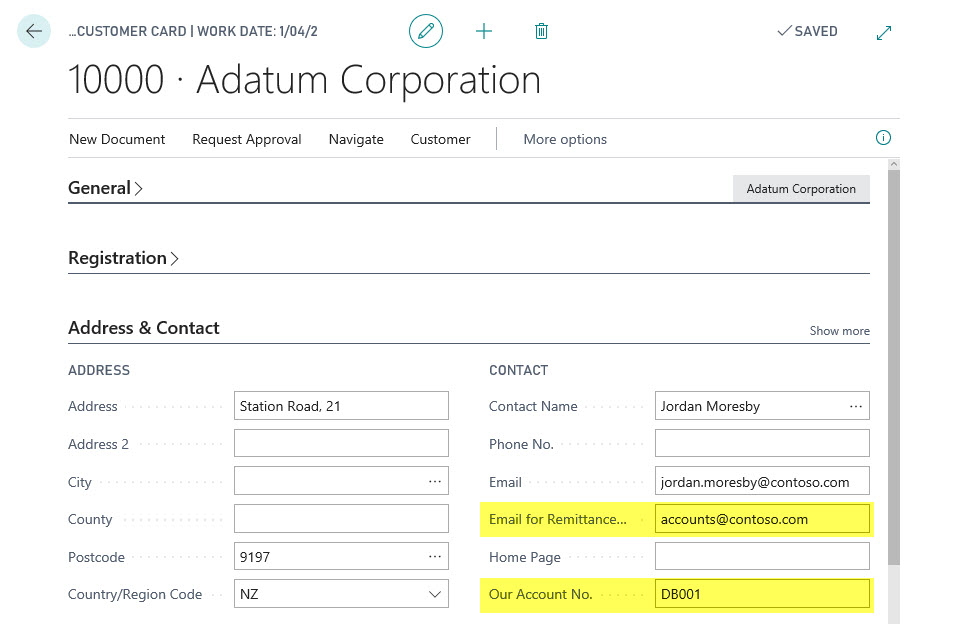This screenshot has height=624, width=967.
Task: Click the pencil edit icon
Action: pos(426,31)
